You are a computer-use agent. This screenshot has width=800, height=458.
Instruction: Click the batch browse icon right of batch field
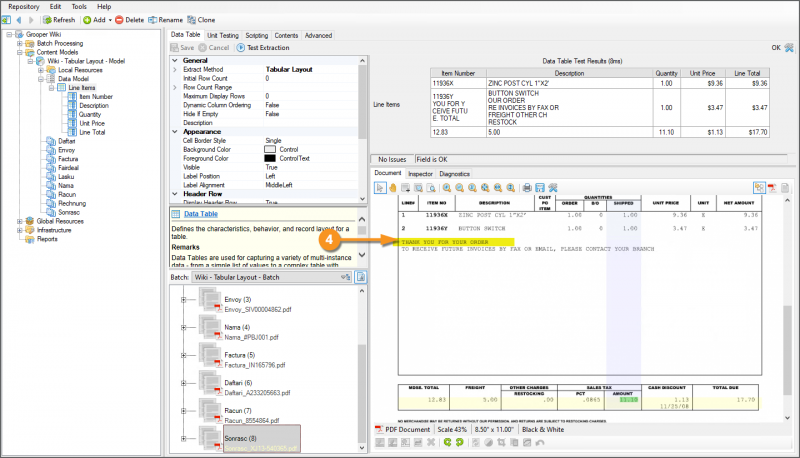tap(361, 277)
